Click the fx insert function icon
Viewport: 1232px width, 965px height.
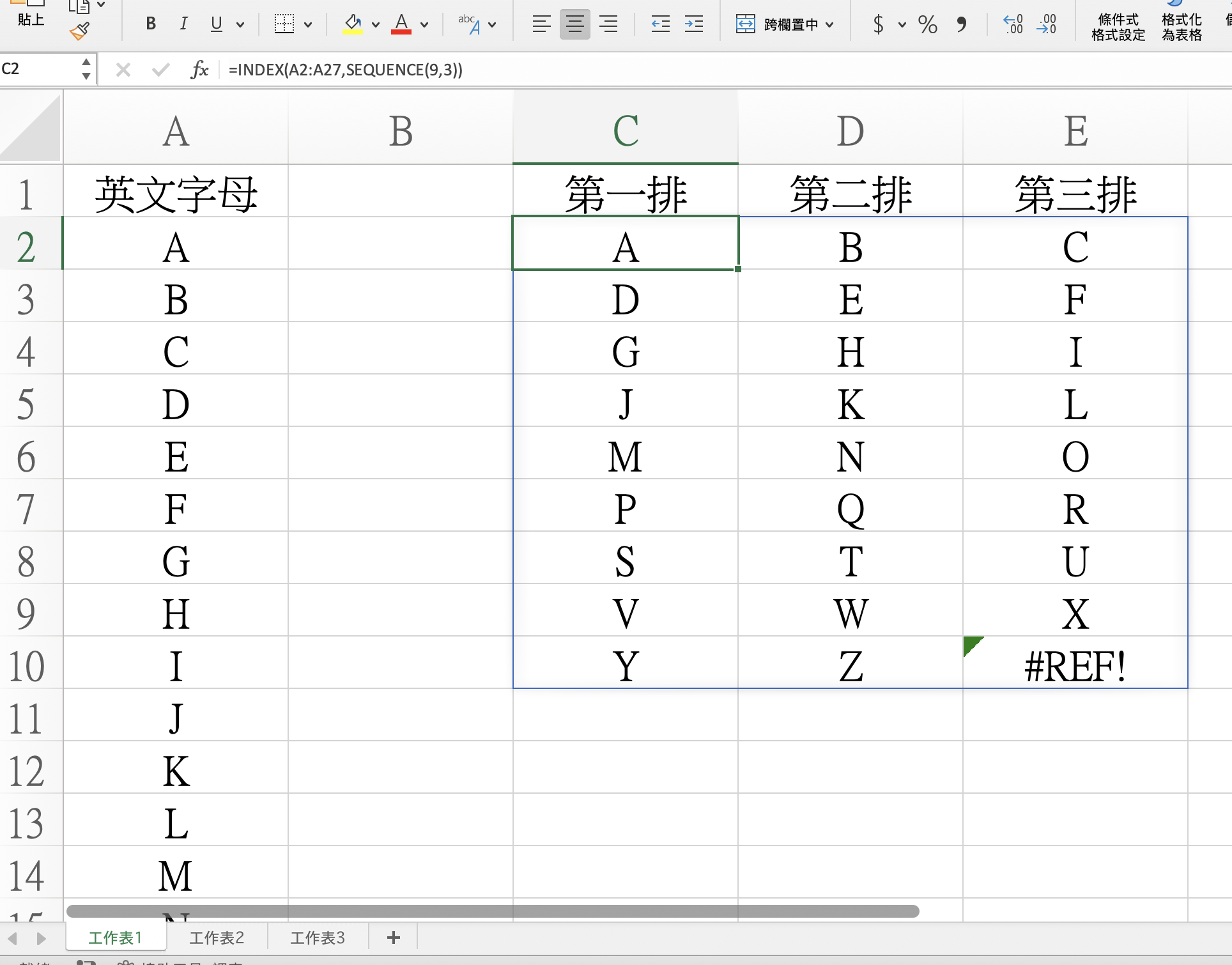200,69
